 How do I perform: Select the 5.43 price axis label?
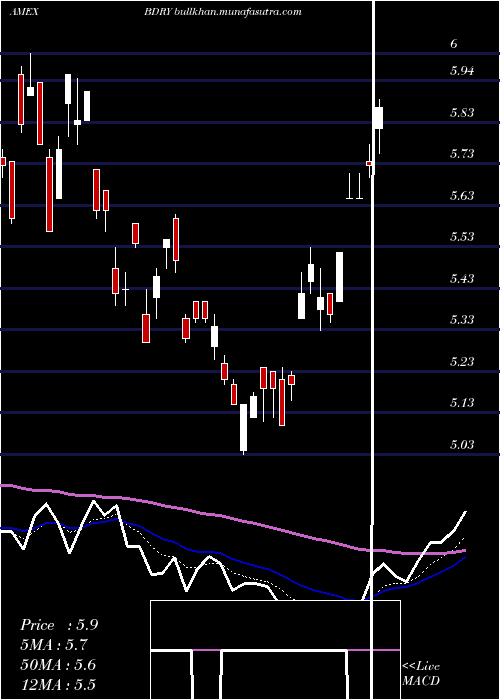462,278
